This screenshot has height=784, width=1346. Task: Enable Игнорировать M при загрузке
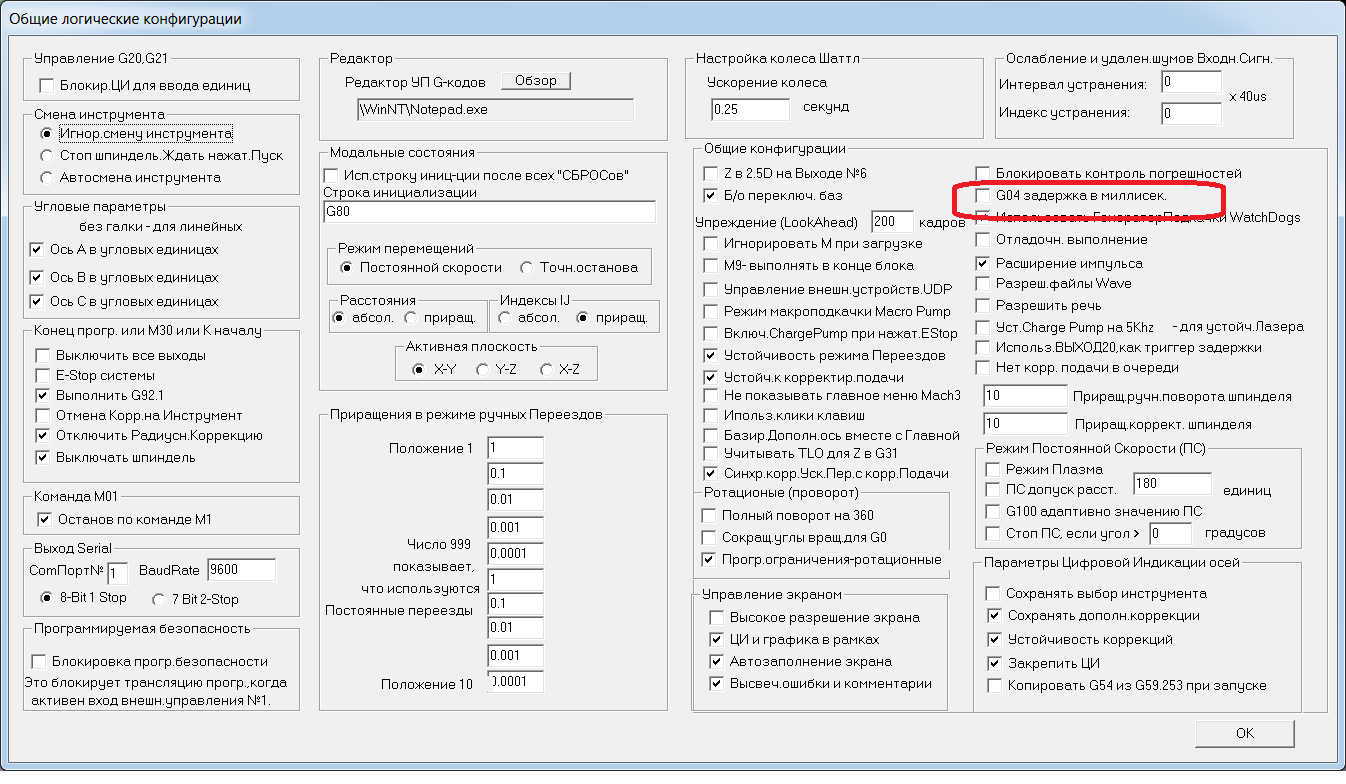click(x=711, y=243)
